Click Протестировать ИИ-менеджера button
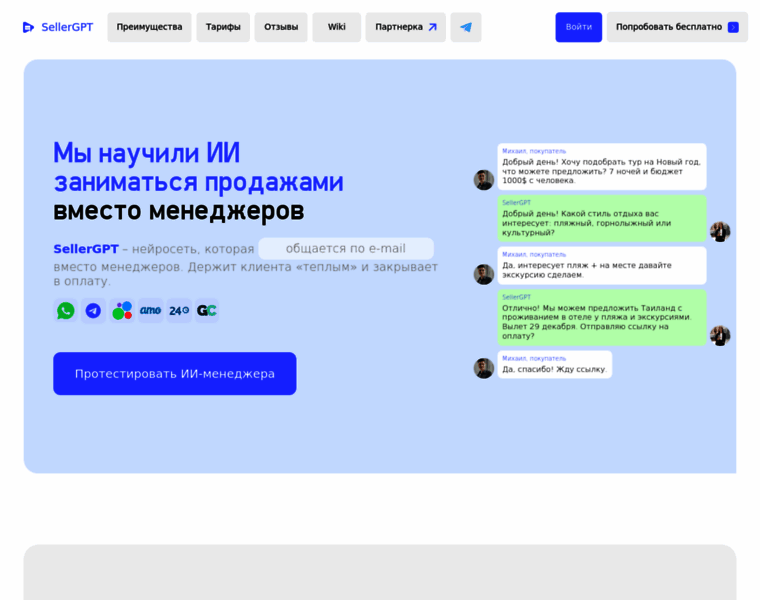The height and width of the screenshot is (600, 760). tap(175, 373)
